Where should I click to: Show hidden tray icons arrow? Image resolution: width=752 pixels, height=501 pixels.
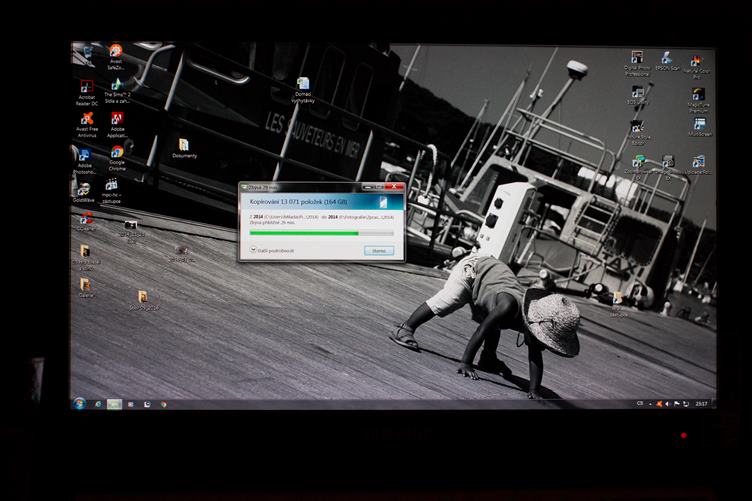click(650, 404)
